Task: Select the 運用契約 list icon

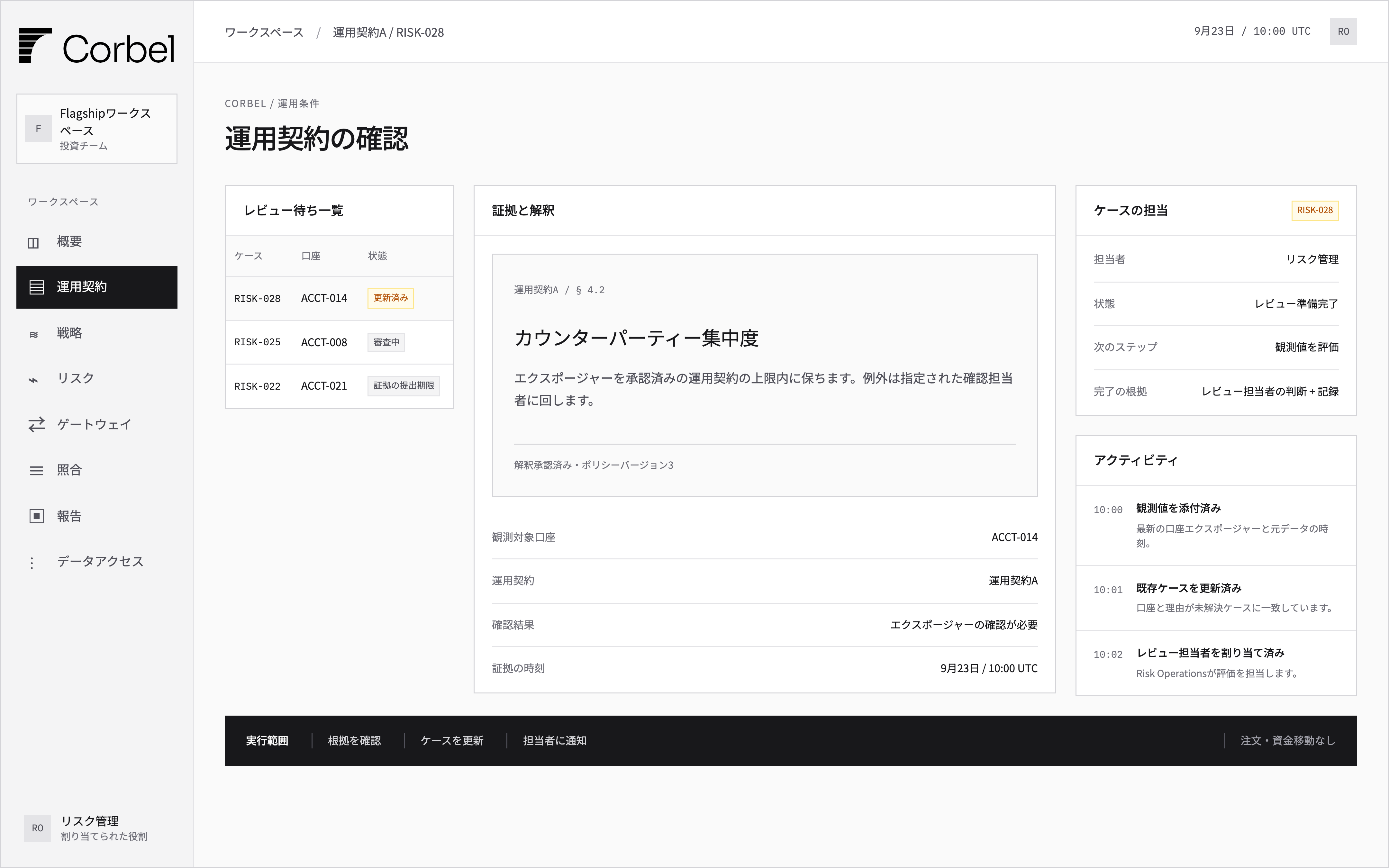Action: 36,287
